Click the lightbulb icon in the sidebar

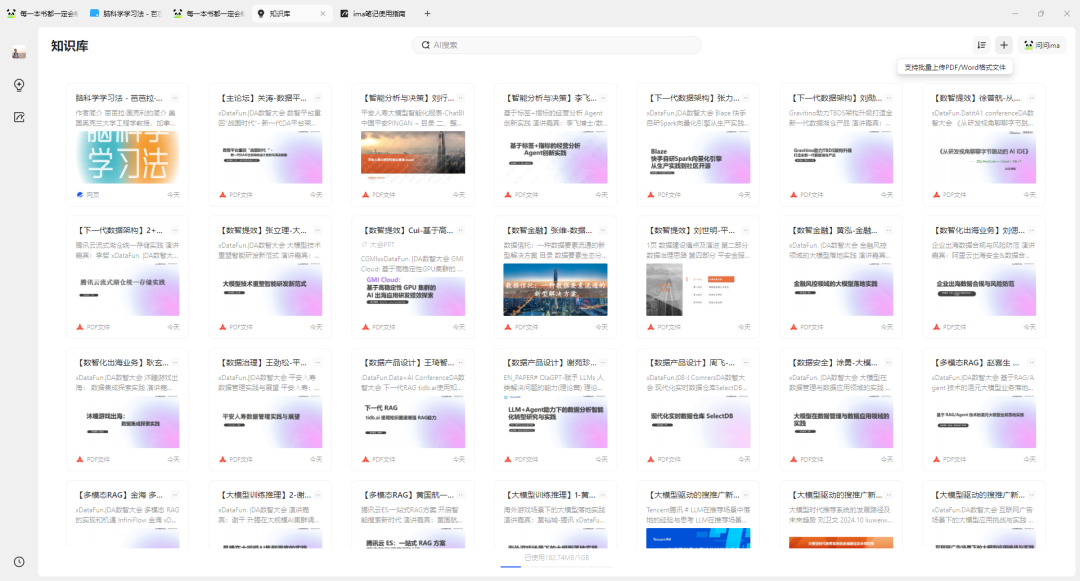point(19,85)
